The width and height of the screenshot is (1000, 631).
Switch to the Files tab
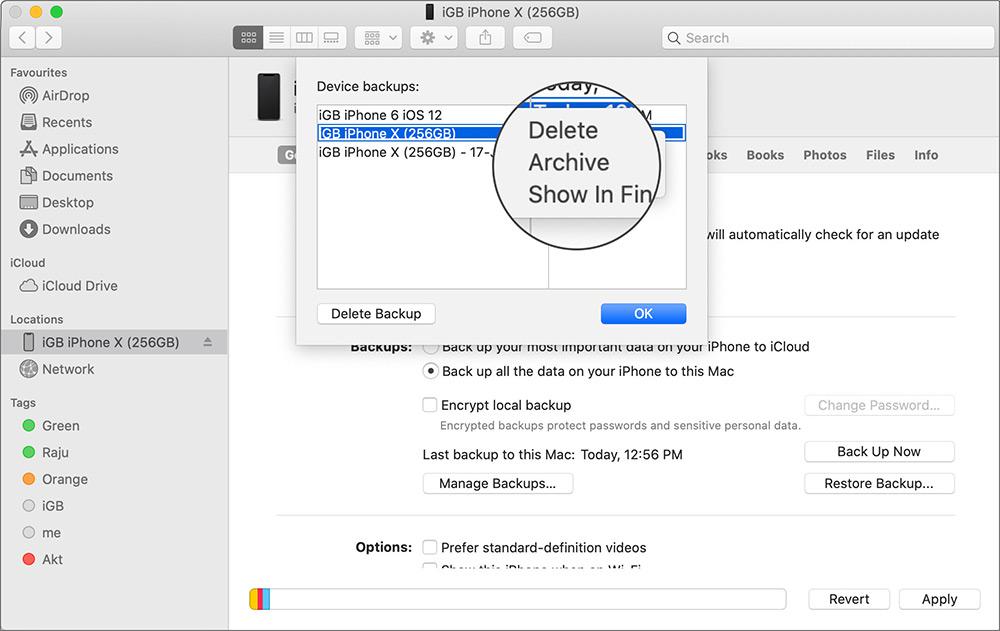click(x=880, y=155)
